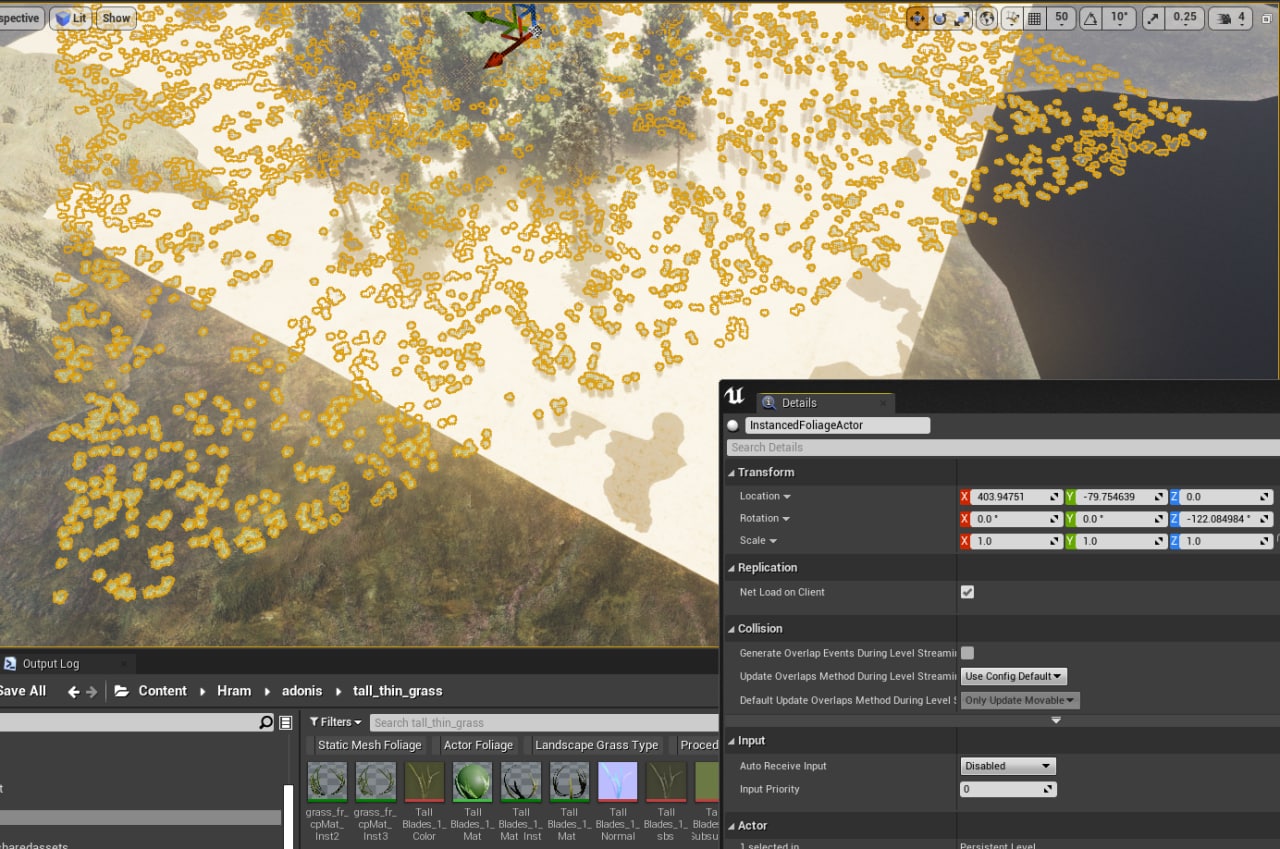Click Search tall_thin_grass field
The height and width of the screenshot is (849, 1280).
coord(544,722)
